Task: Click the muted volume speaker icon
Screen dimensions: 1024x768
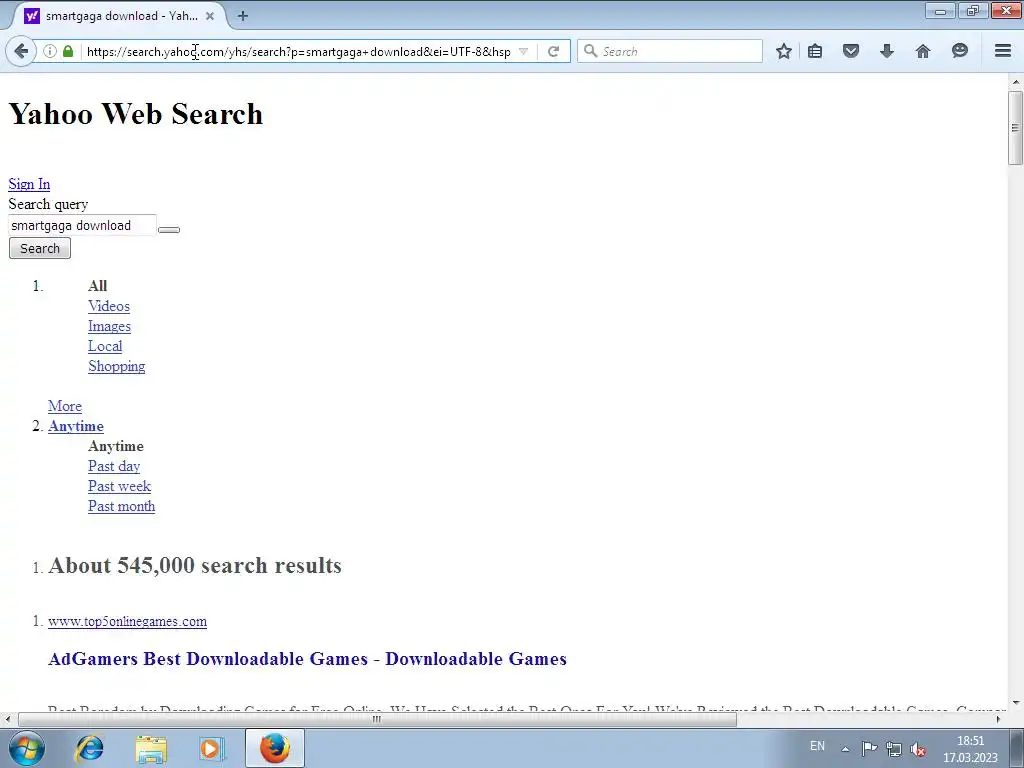Action: (918, 748)
